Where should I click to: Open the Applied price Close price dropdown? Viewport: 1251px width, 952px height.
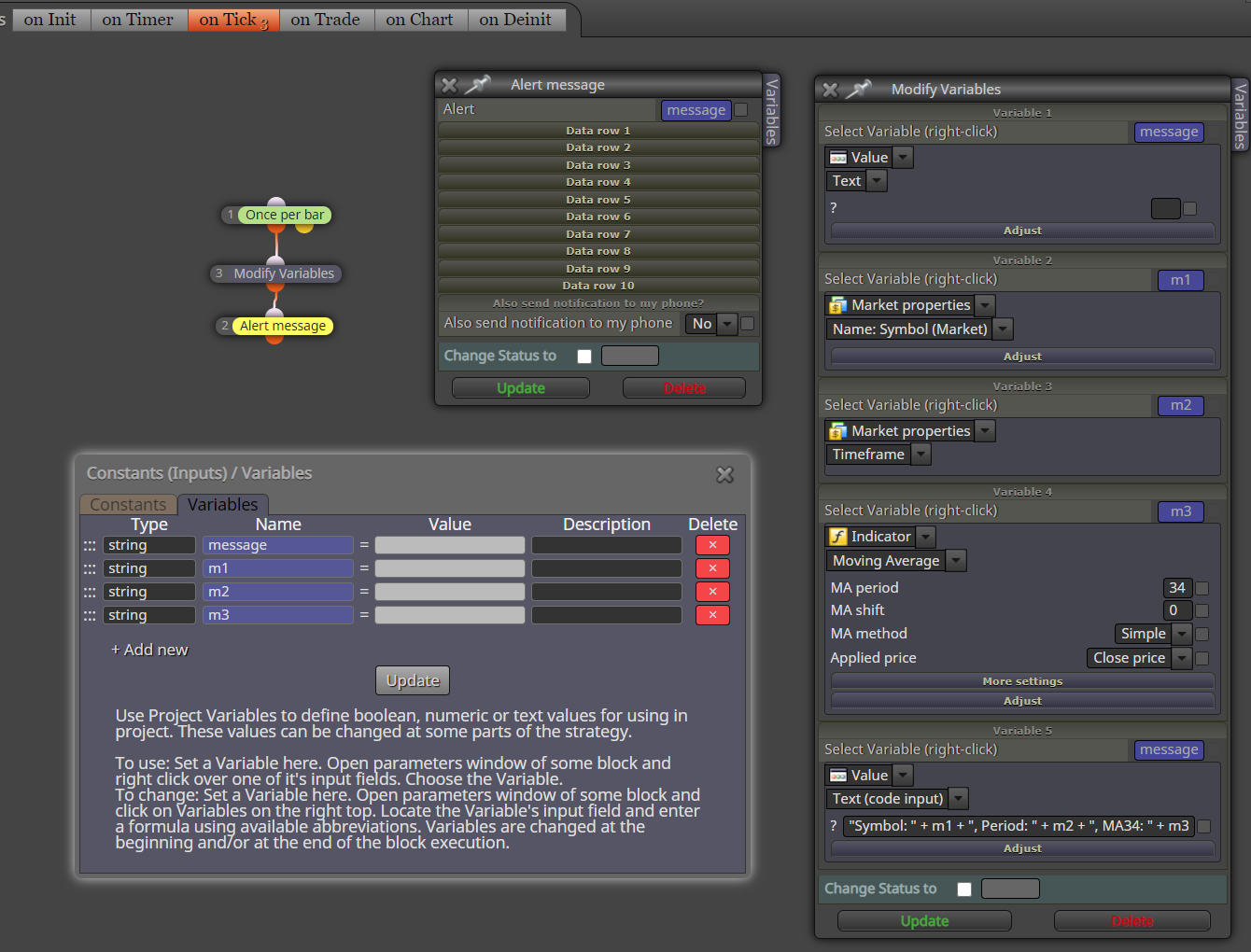[x=1182, y=658]
